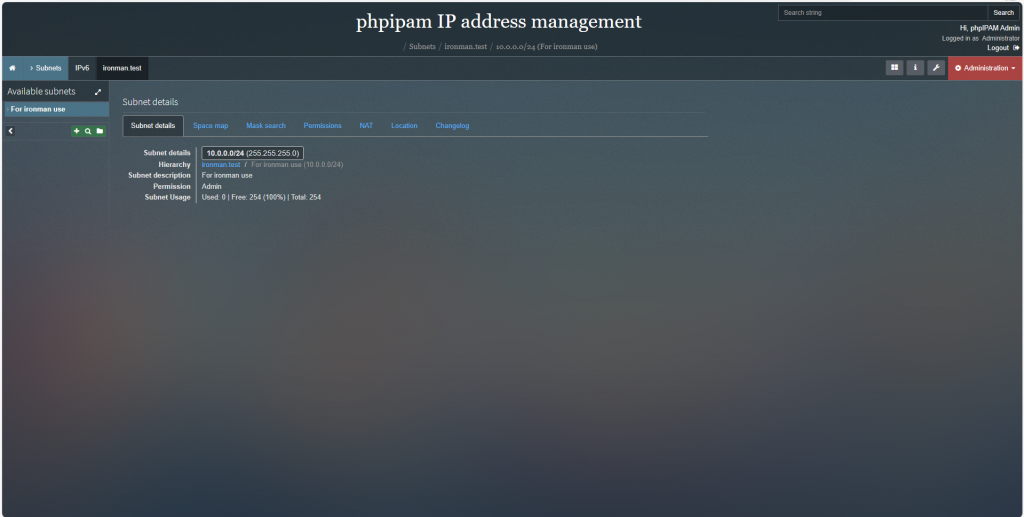The image size is (1024, 517).
Task: Add new folder with green folder icon
Action: coord(100,131)
